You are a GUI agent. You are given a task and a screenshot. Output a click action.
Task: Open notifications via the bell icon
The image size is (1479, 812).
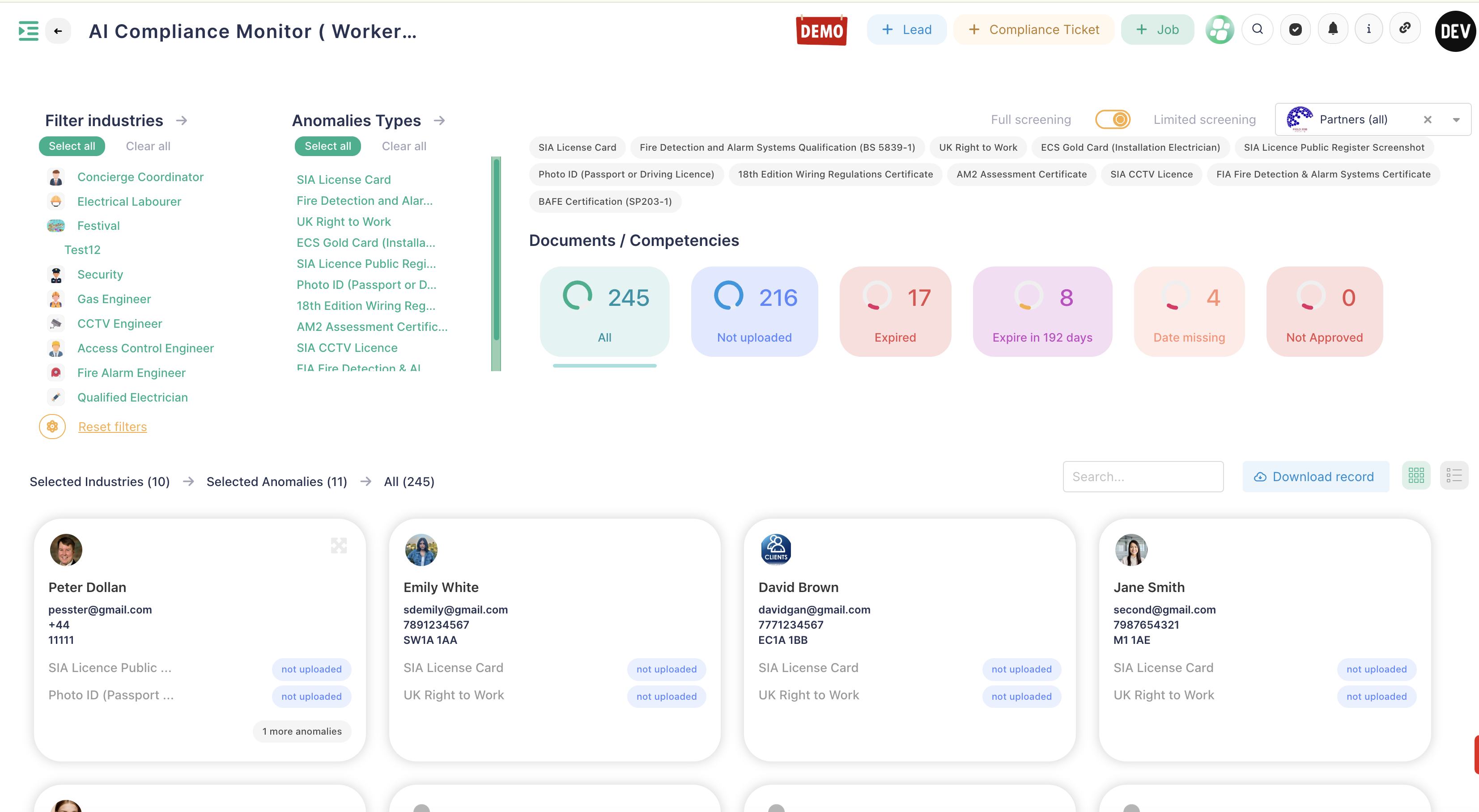click(x=1333, y=29)
